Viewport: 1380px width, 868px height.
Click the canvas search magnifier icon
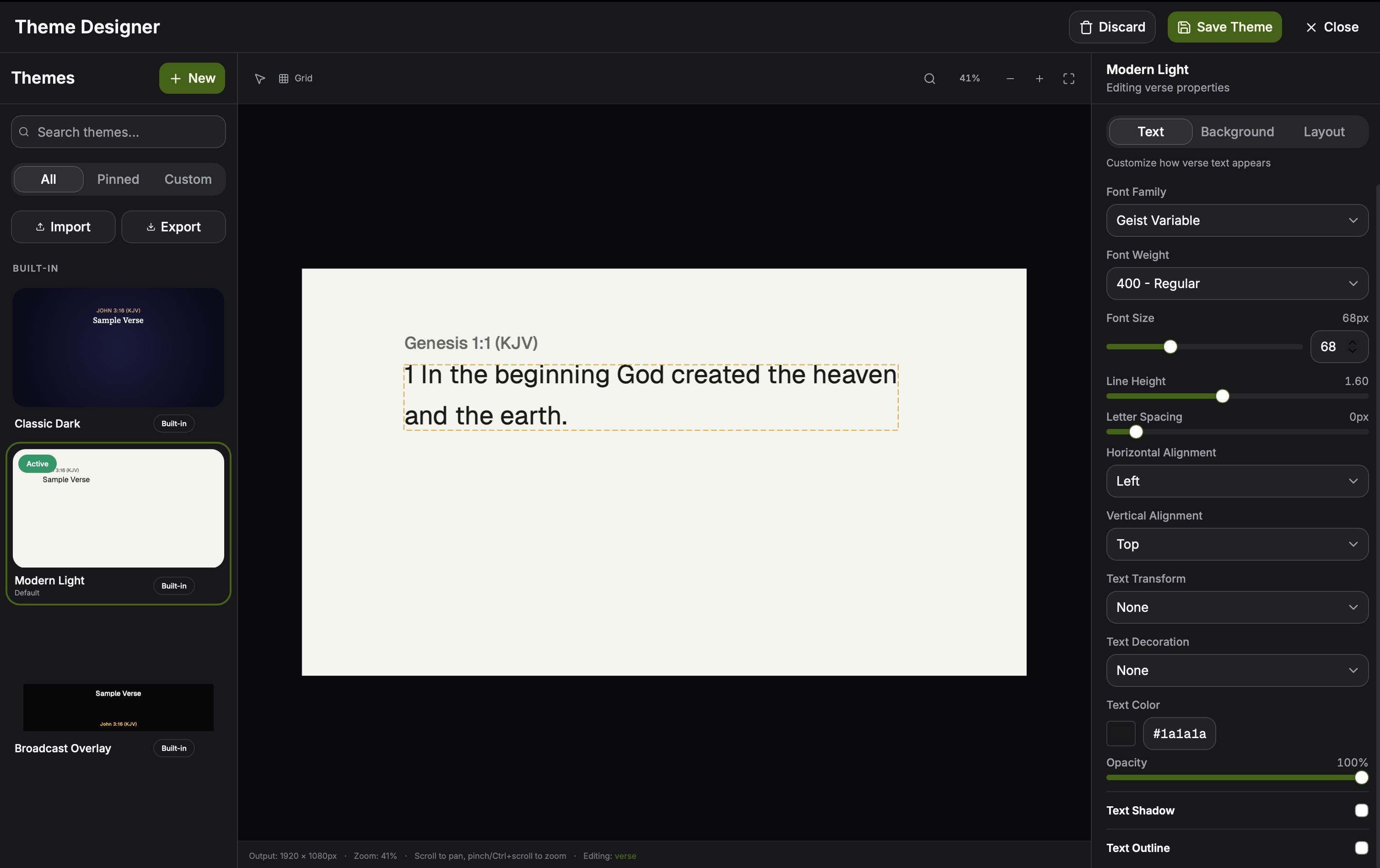[x=930, y=79]
